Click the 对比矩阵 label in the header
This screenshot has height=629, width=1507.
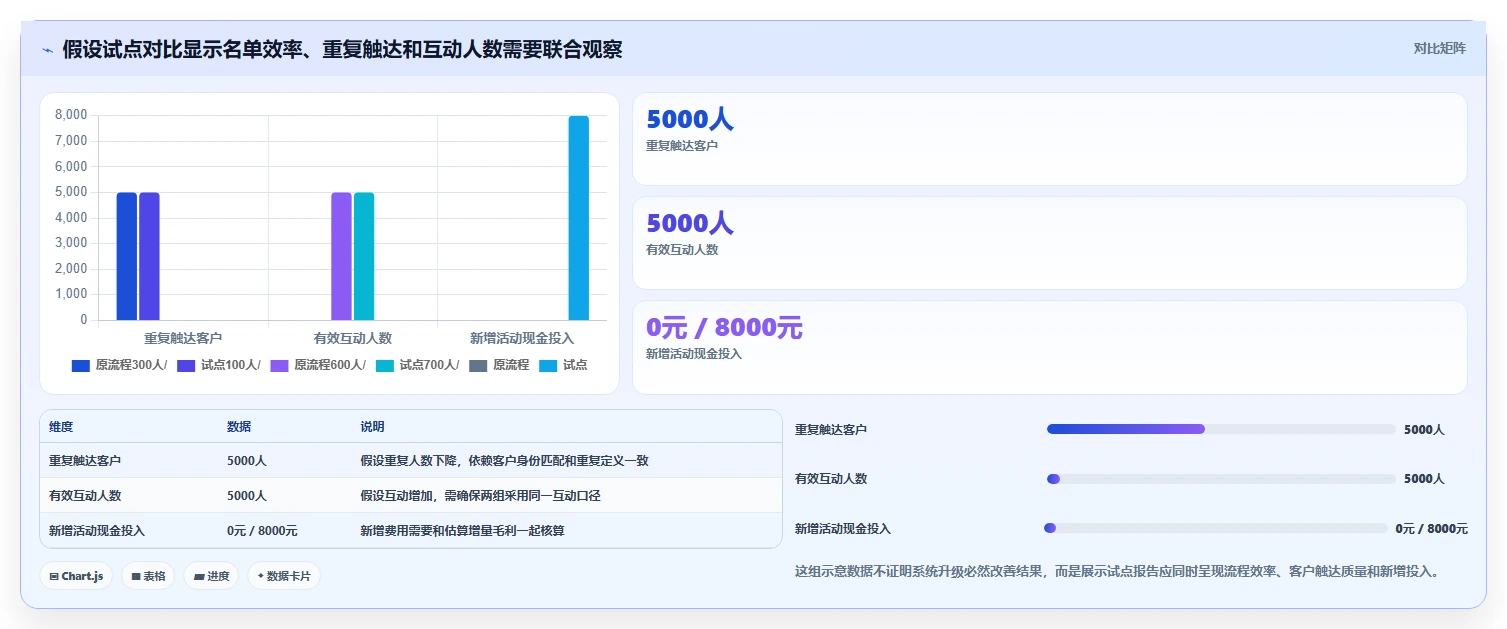1440,48
